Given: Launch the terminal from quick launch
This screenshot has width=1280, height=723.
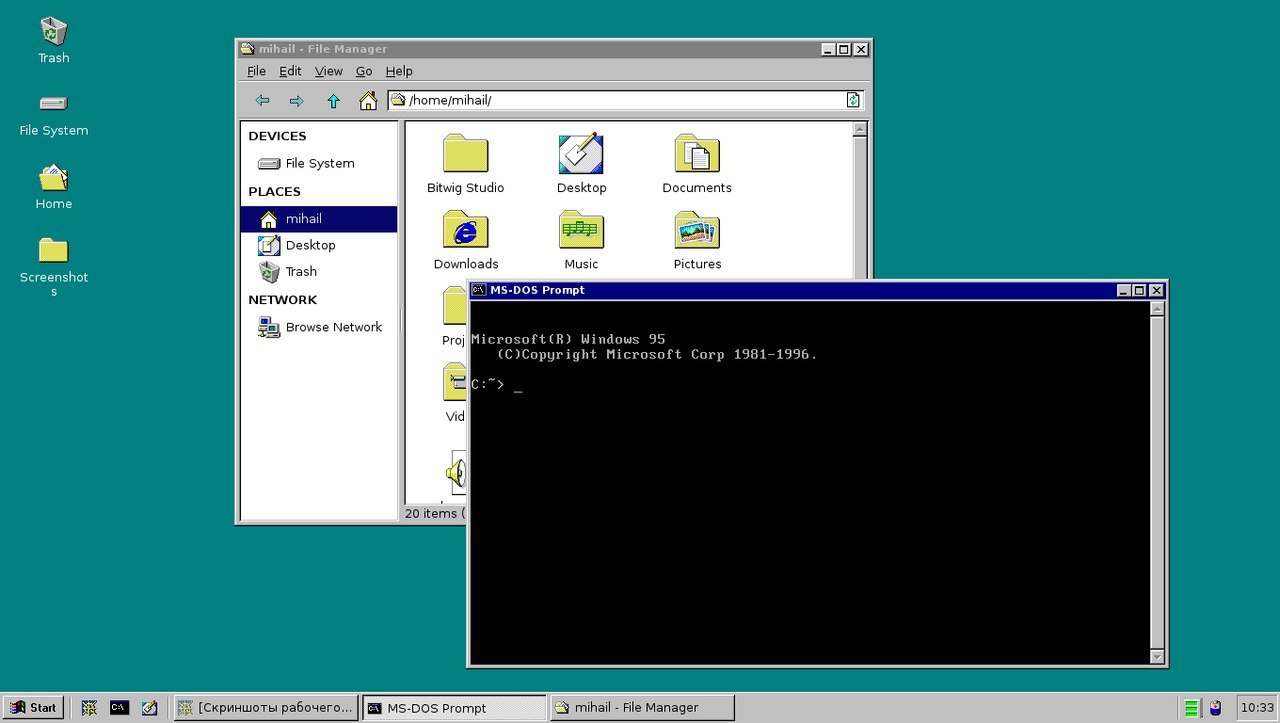Looking at the screenshot, I should pos(119,707).
